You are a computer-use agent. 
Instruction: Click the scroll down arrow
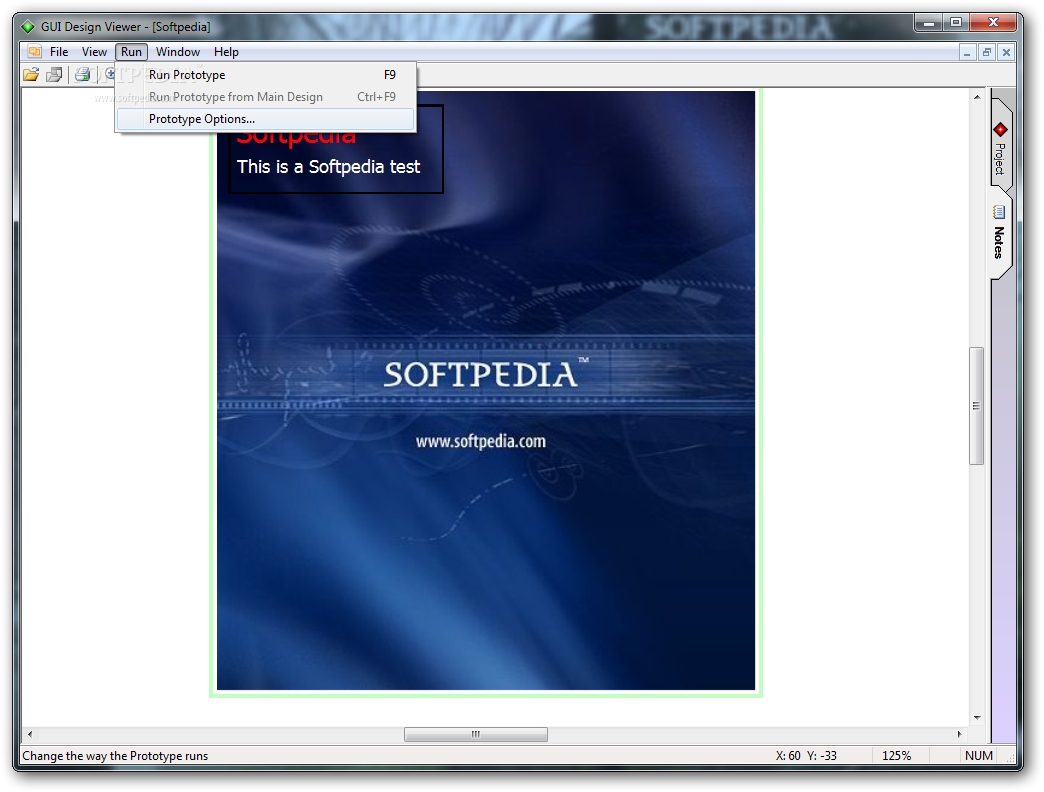coord(977,717)
